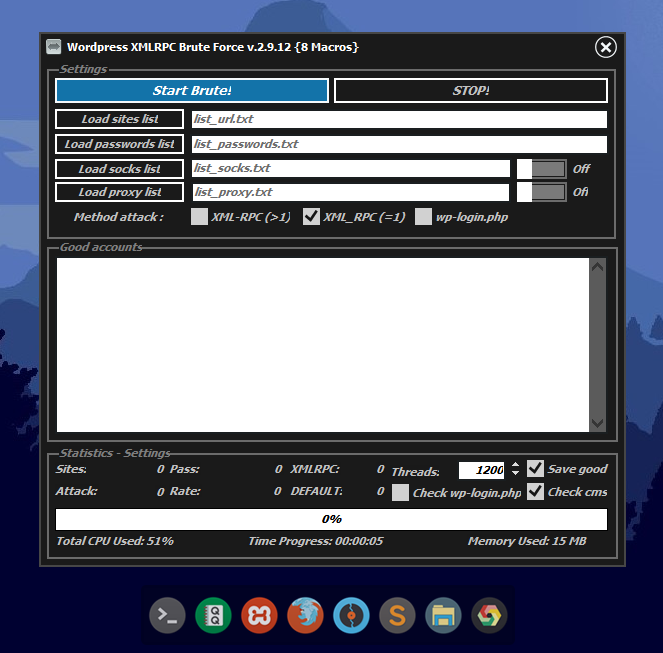Focus the list_proxy.txt input field
Screen dimensions: 663x653
[x=351, y=192]
